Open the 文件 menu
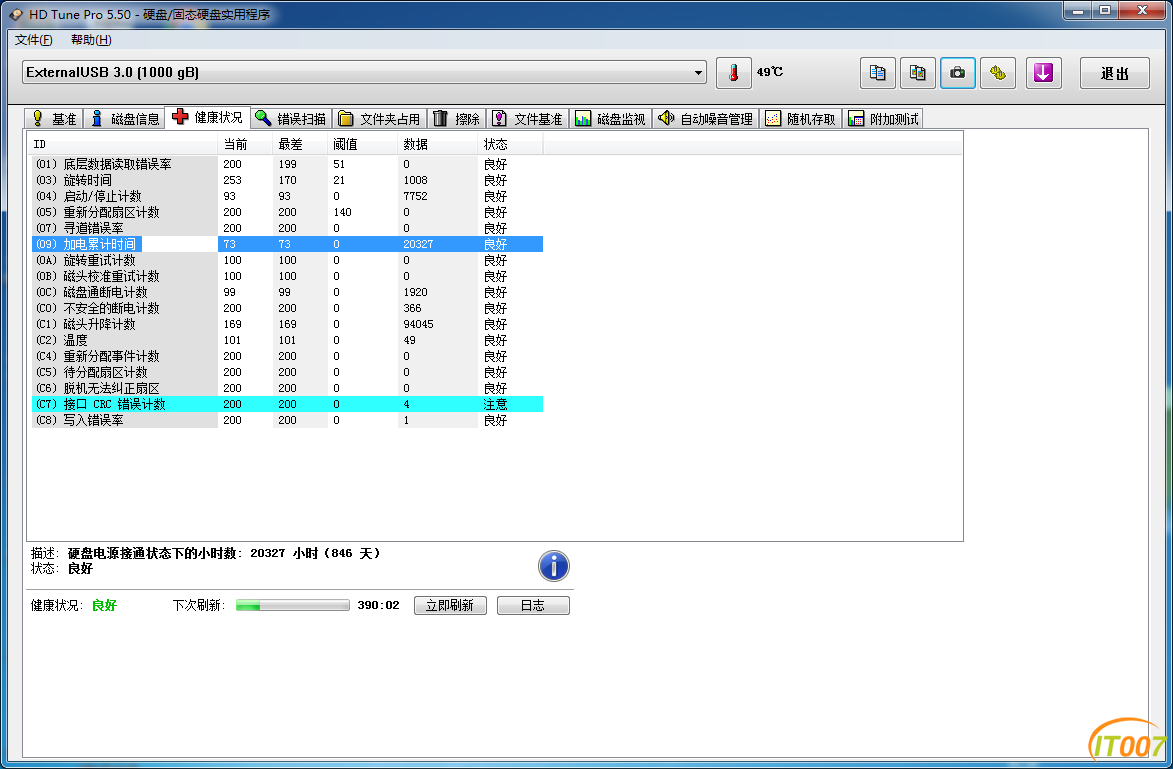 click(x=34, y=40)
